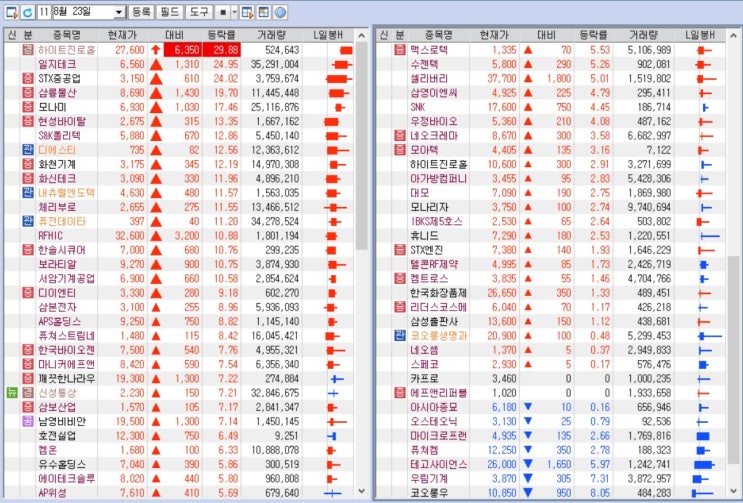Click the 증 badge in the STX중공업 row

[28, 79]
